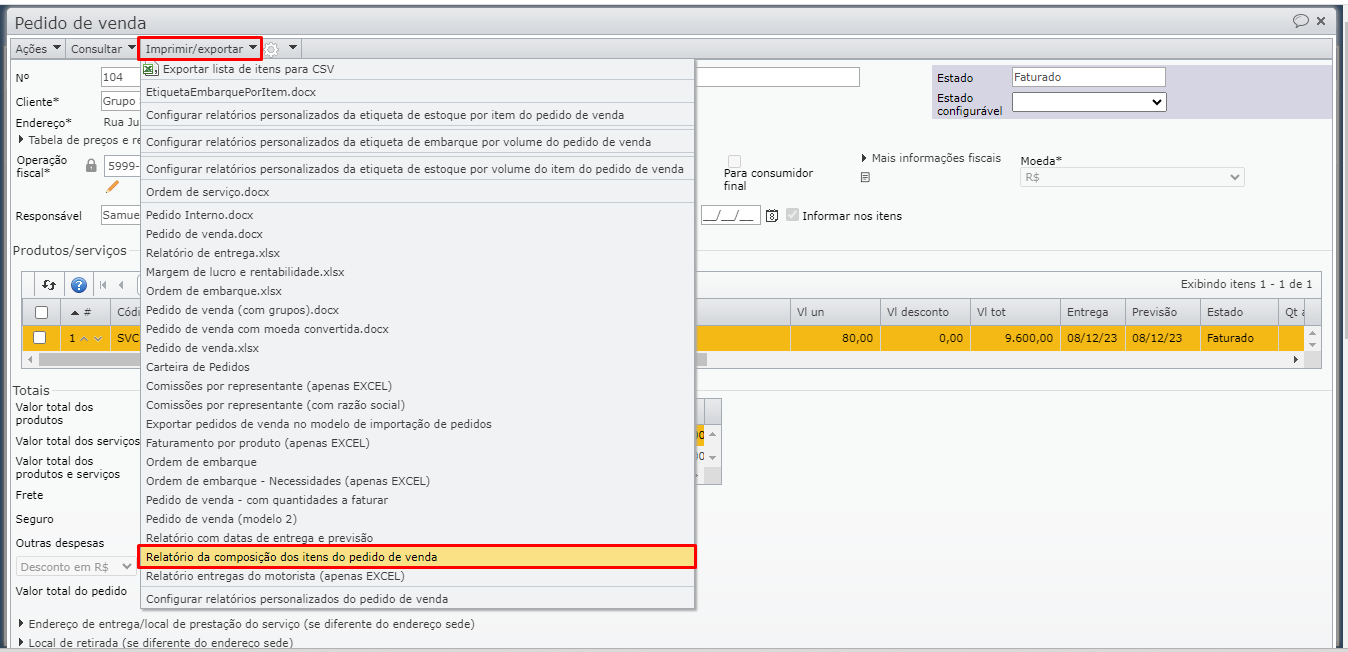Choose Pedido de venda.xlsx

click(417, 348)
